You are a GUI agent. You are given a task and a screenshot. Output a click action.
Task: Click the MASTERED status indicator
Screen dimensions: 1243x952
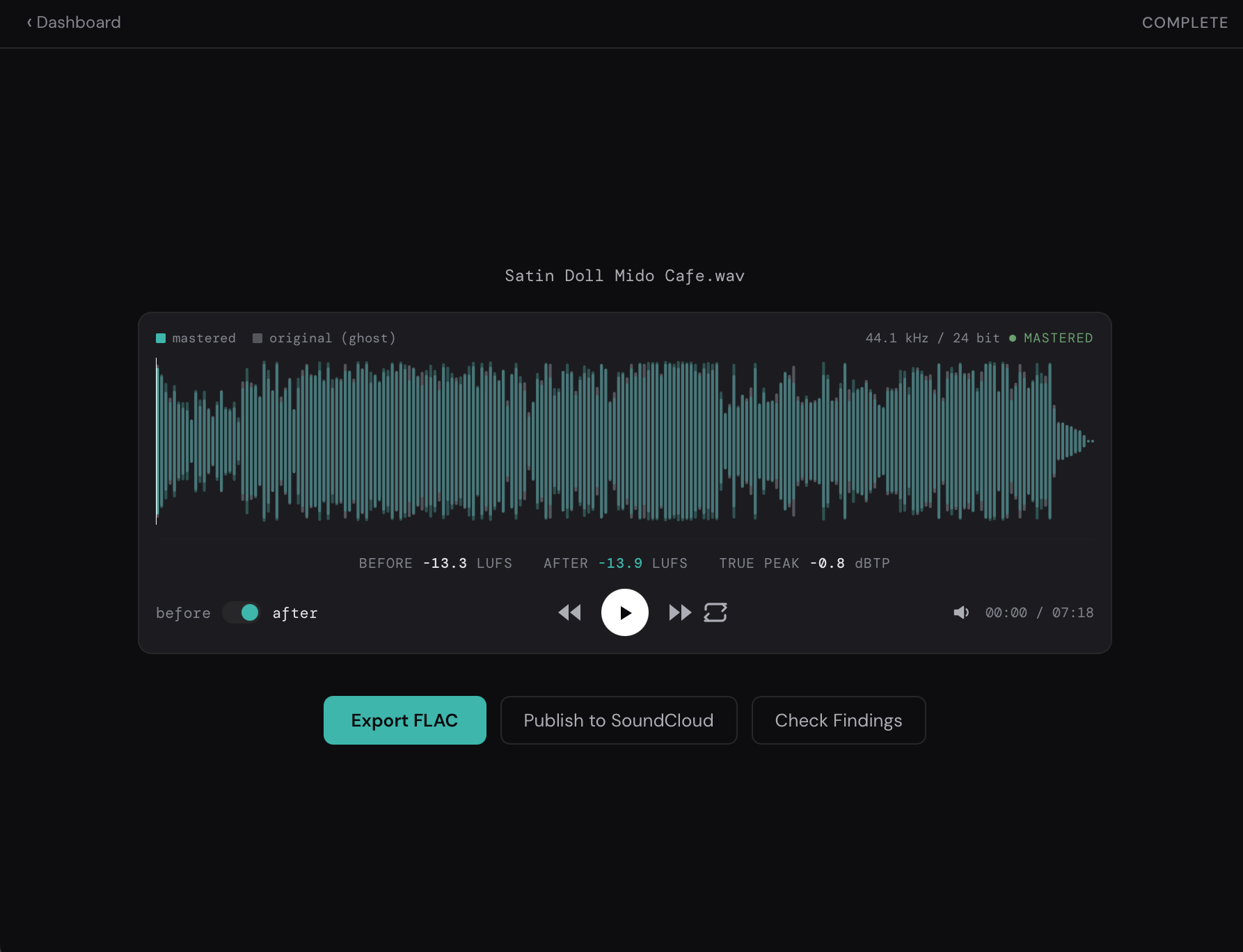pos(1052,338)
